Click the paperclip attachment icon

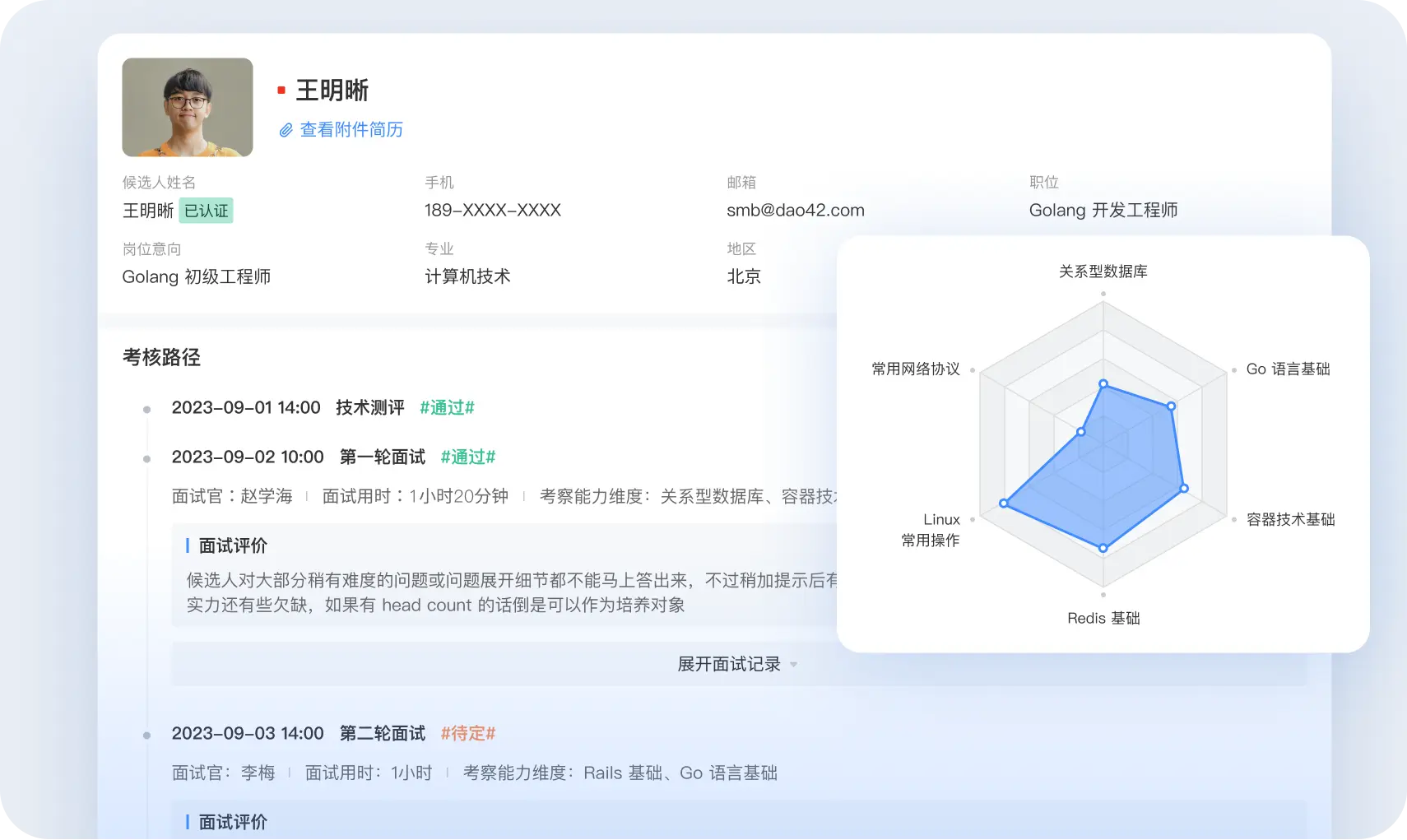(286, 130)
